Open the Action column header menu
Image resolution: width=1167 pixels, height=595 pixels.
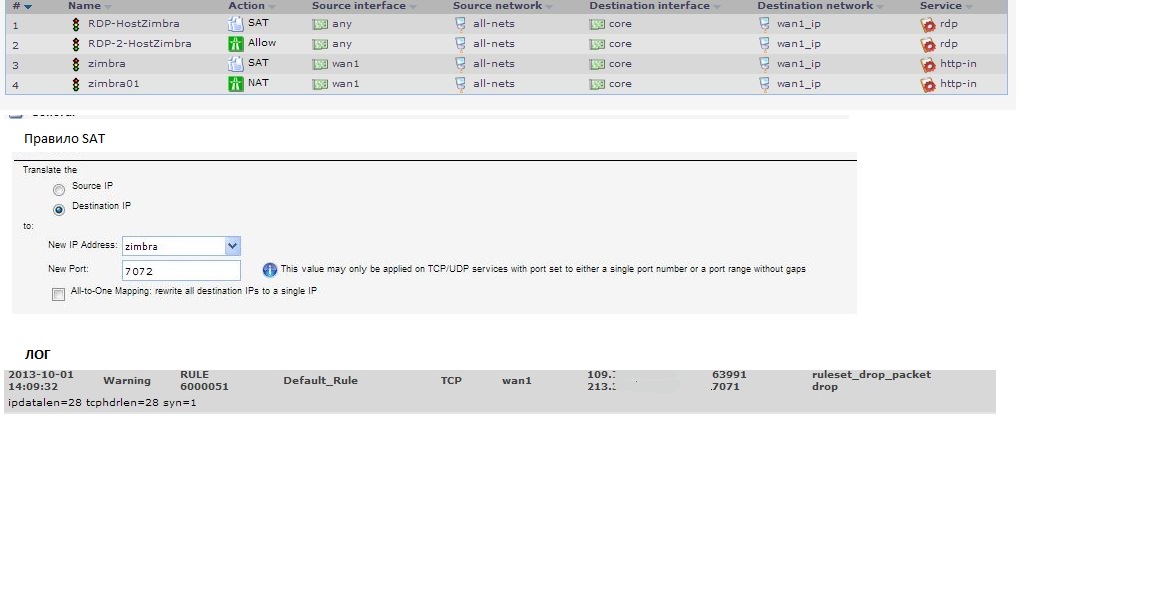[x=271, y=7]
